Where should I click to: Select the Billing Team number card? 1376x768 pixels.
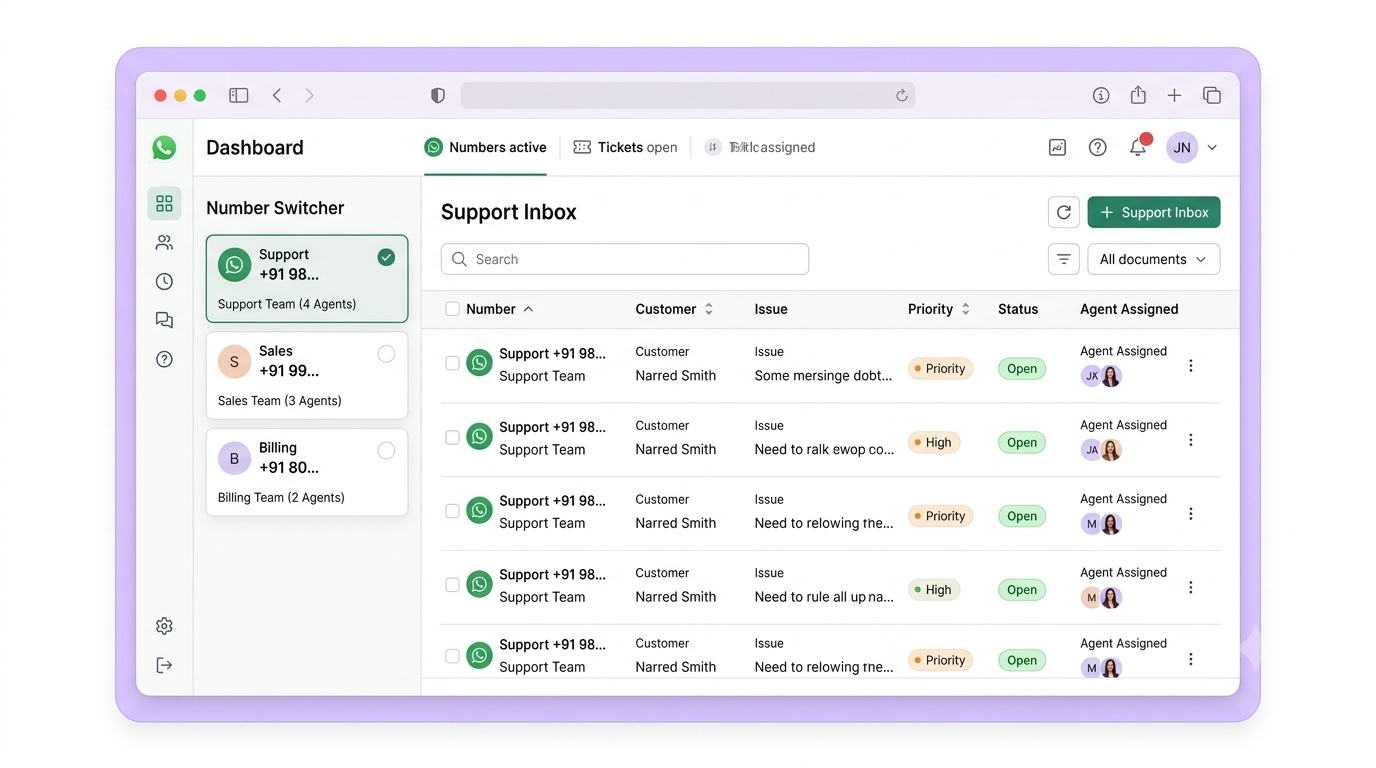click(307, 472)
